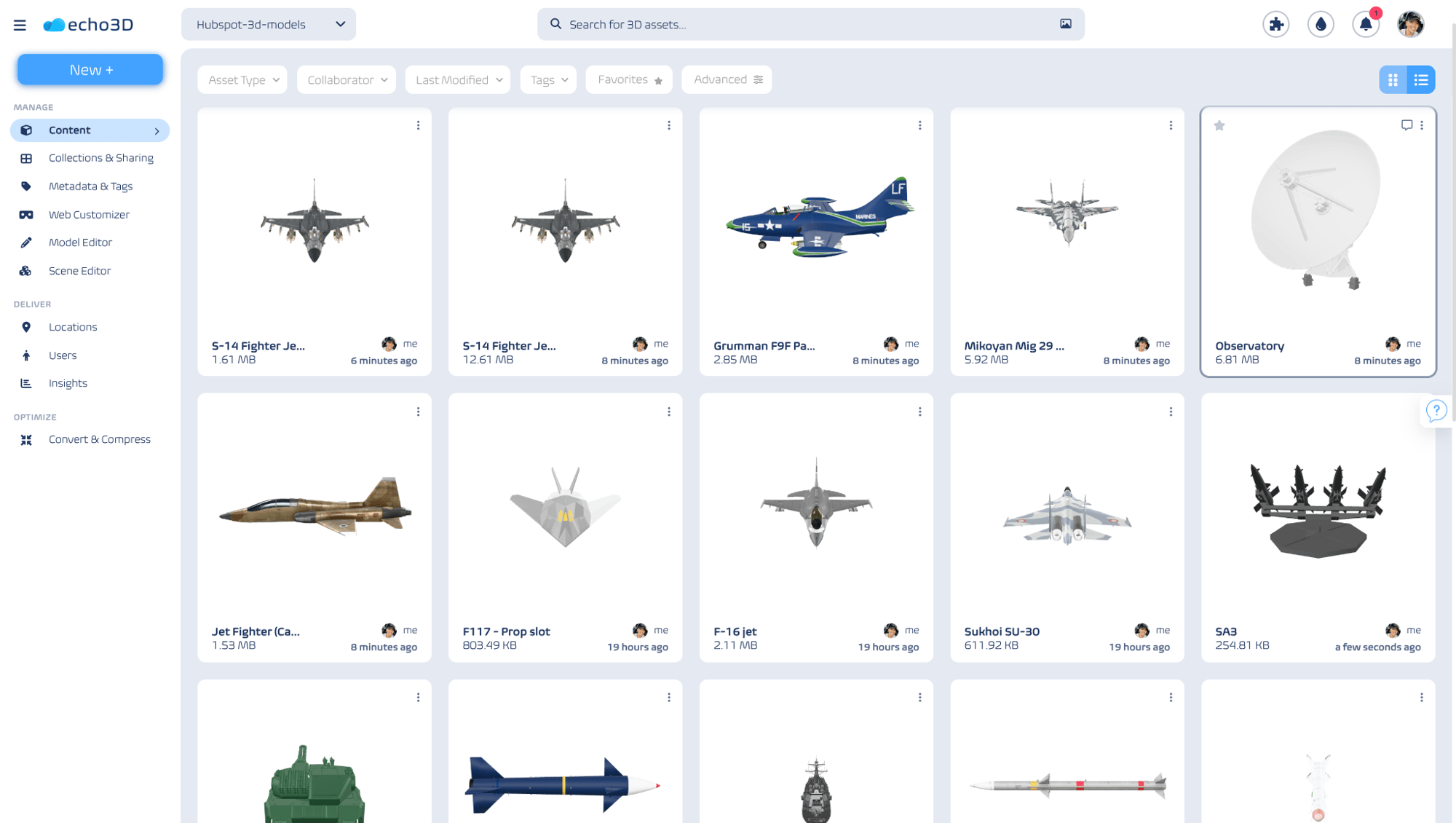
Task: Open the Last Modified filter
Action: [458, 80]
